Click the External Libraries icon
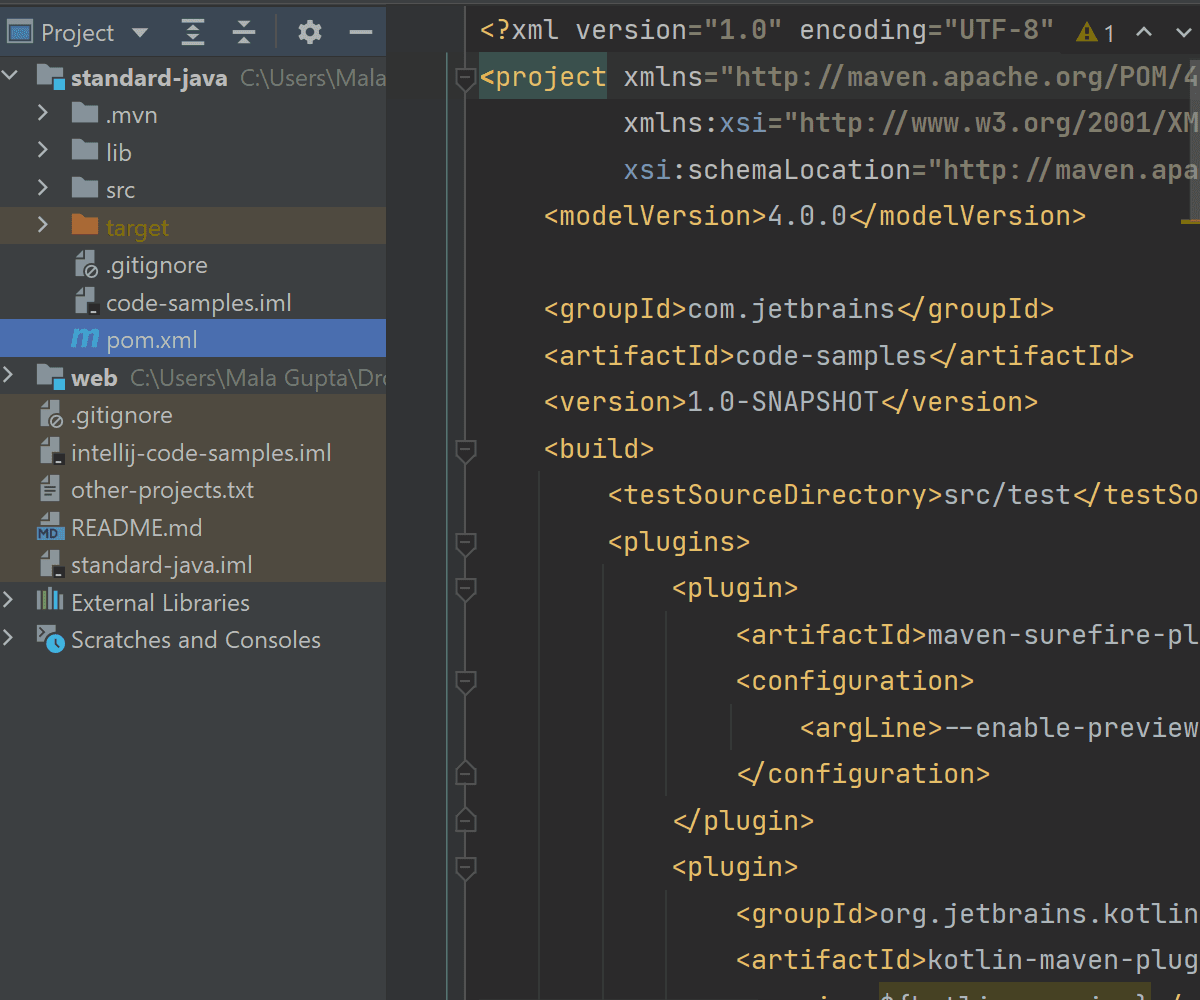This screenshot has height=1000, width=1200. 50,601
